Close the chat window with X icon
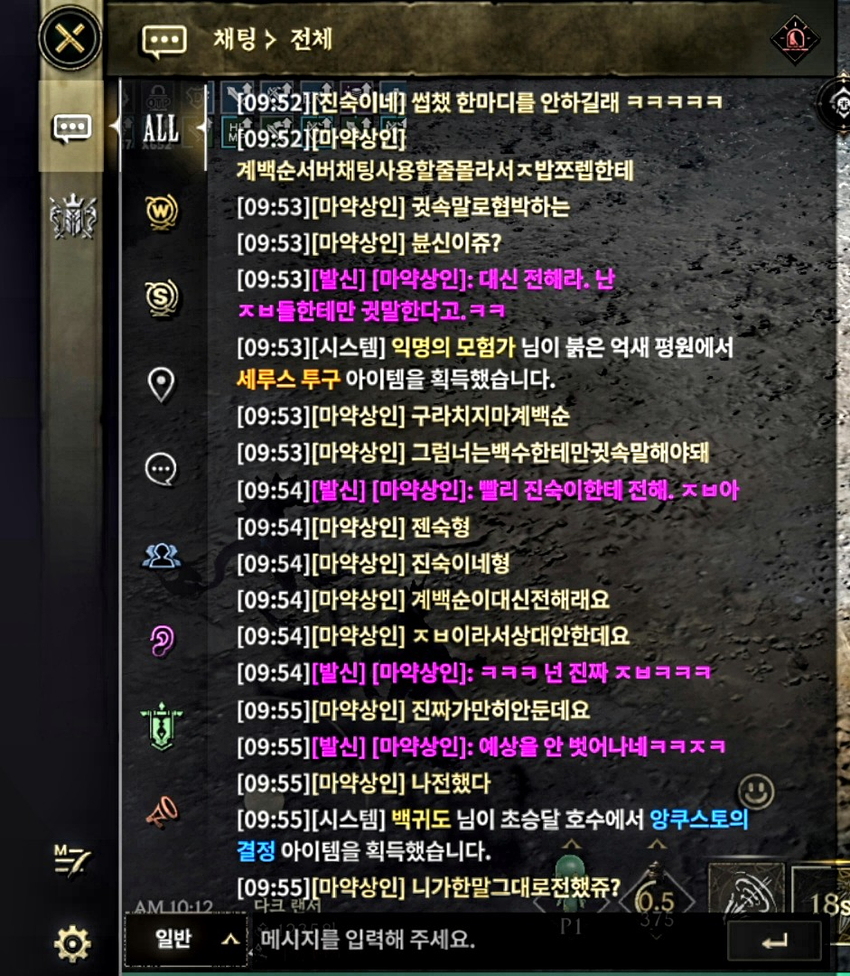 tap(70, 39)
